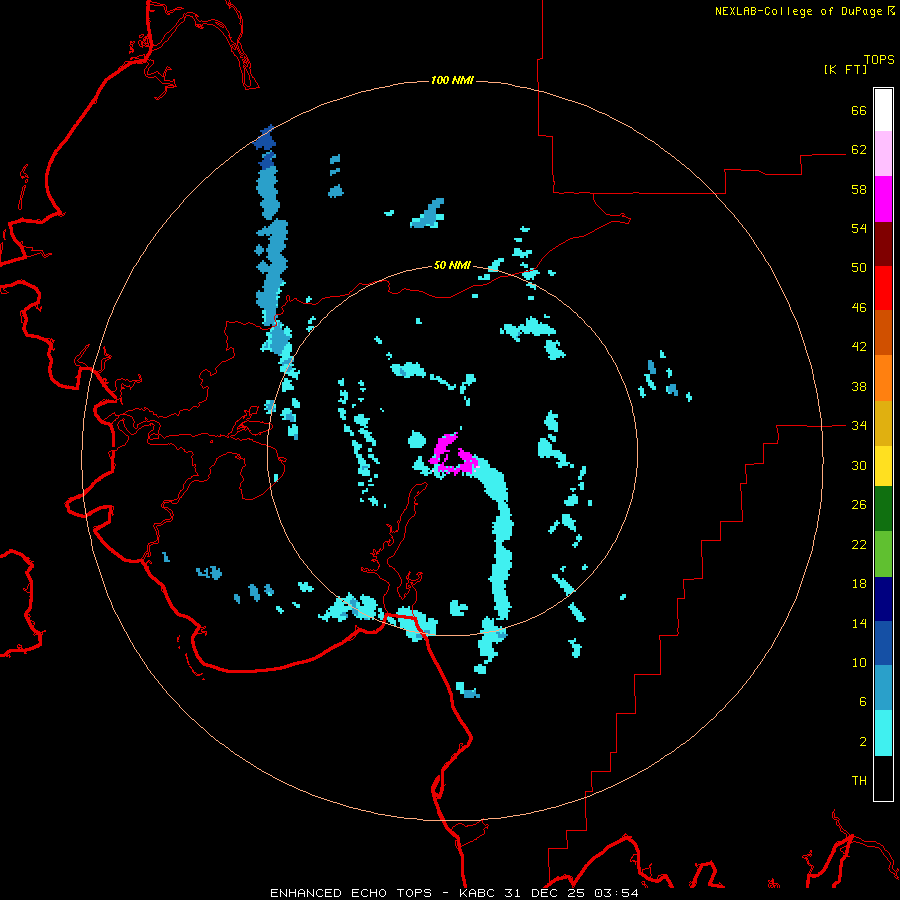Select the cyan legend swatch
Screen dimensions: 900x900
point(883,733)
